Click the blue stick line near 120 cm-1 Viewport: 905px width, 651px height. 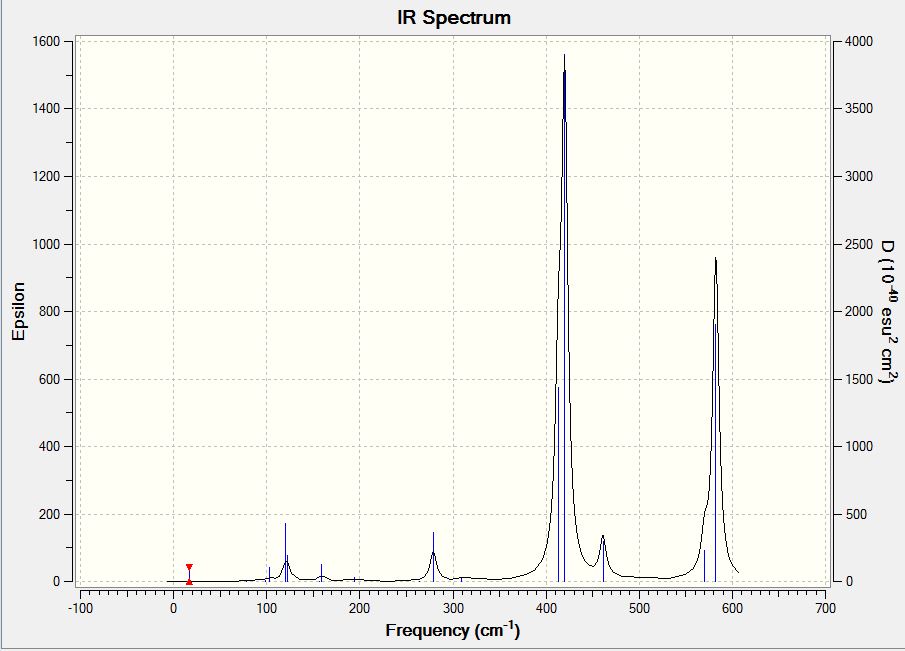285,552
